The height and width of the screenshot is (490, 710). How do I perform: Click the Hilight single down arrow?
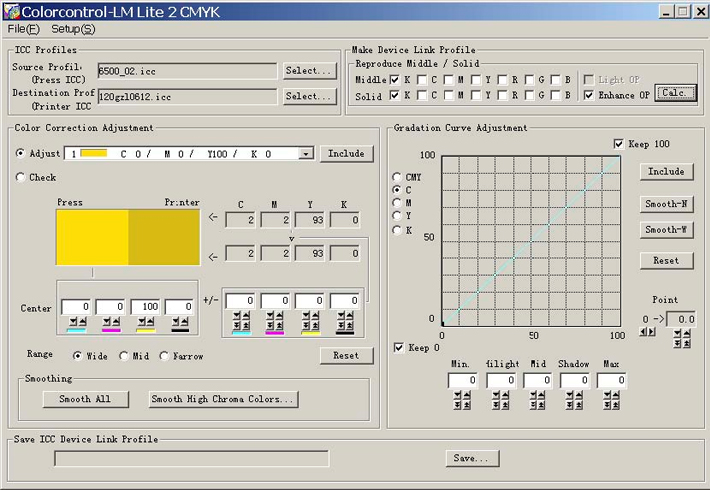(x=496, y=395)
